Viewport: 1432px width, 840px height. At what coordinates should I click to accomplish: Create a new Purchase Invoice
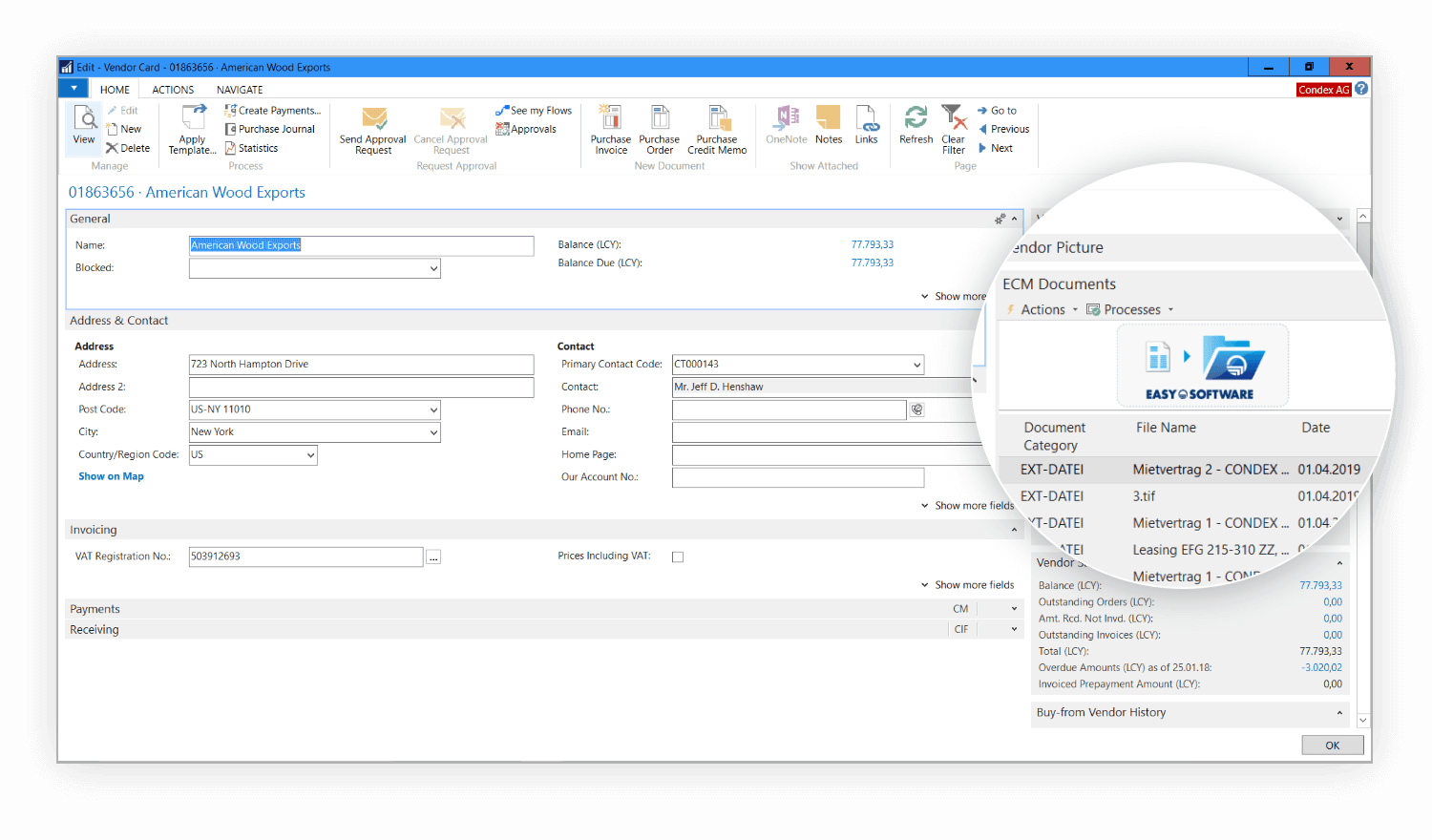click(611, 131)
